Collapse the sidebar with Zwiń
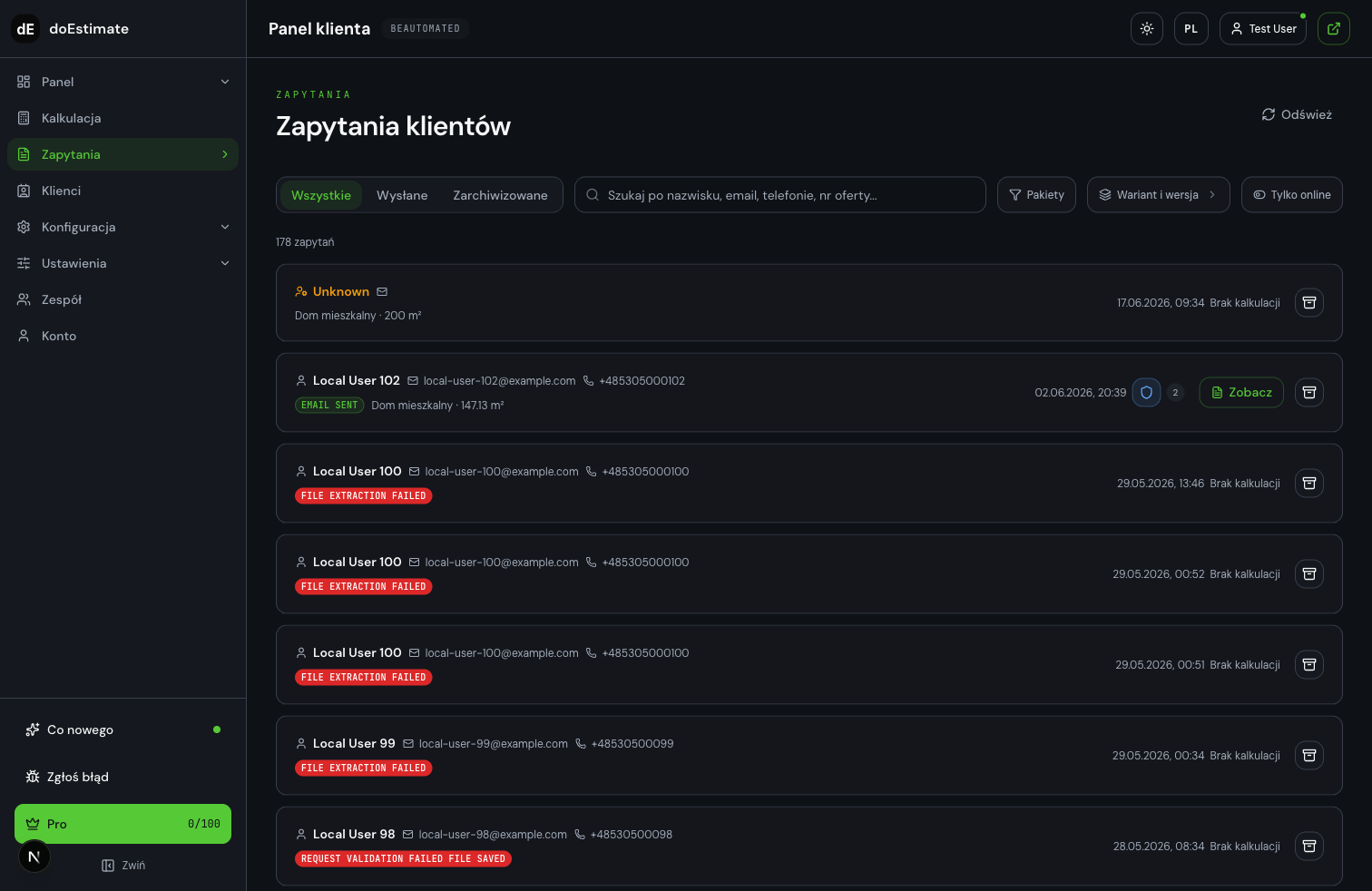This screenshot has height=891, width=1372. point(123,866)
